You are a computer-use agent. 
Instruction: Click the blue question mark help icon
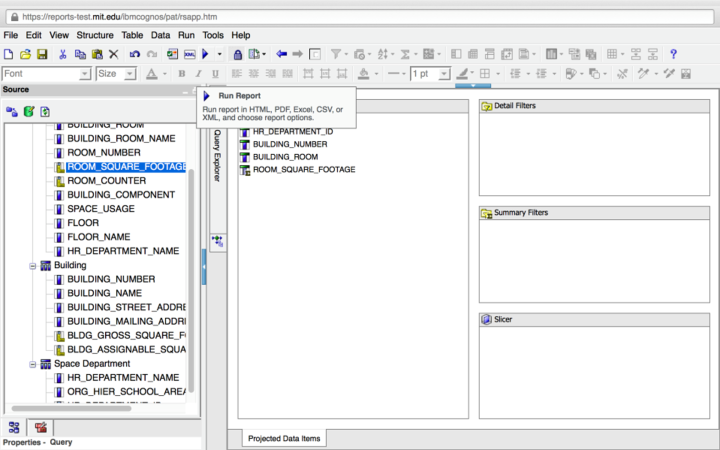pos(673,54)
